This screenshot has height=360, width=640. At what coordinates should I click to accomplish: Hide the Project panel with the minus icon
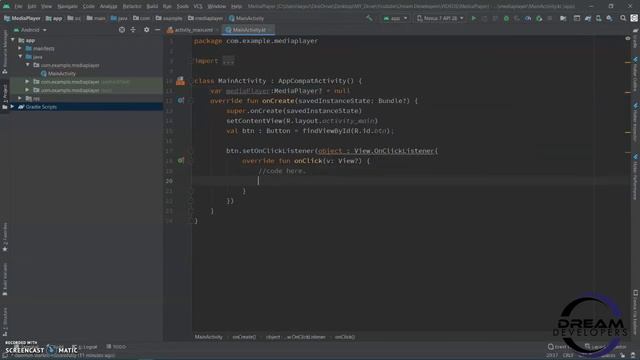tap(158, 30)
